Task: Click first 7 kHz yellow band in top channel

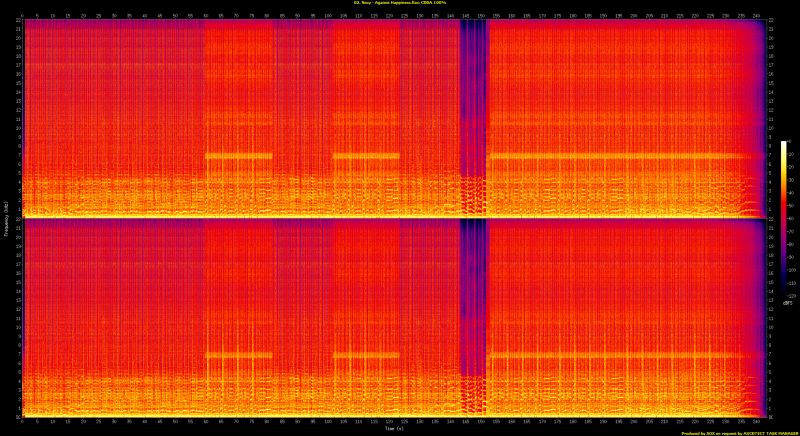Action: pos(238,156)
